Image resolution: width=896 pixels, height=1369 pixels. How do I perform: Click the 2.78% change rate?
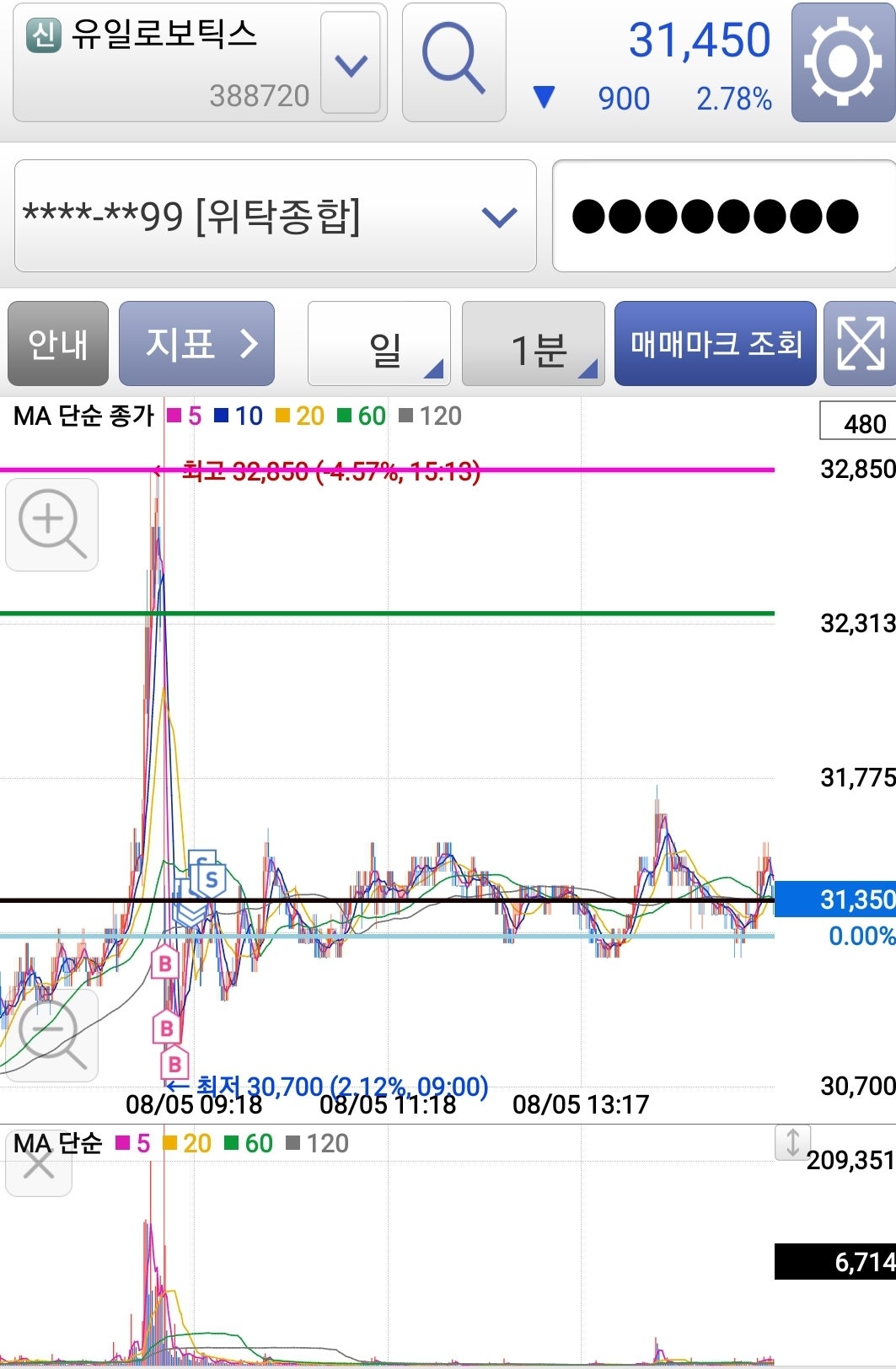[734, 99]
